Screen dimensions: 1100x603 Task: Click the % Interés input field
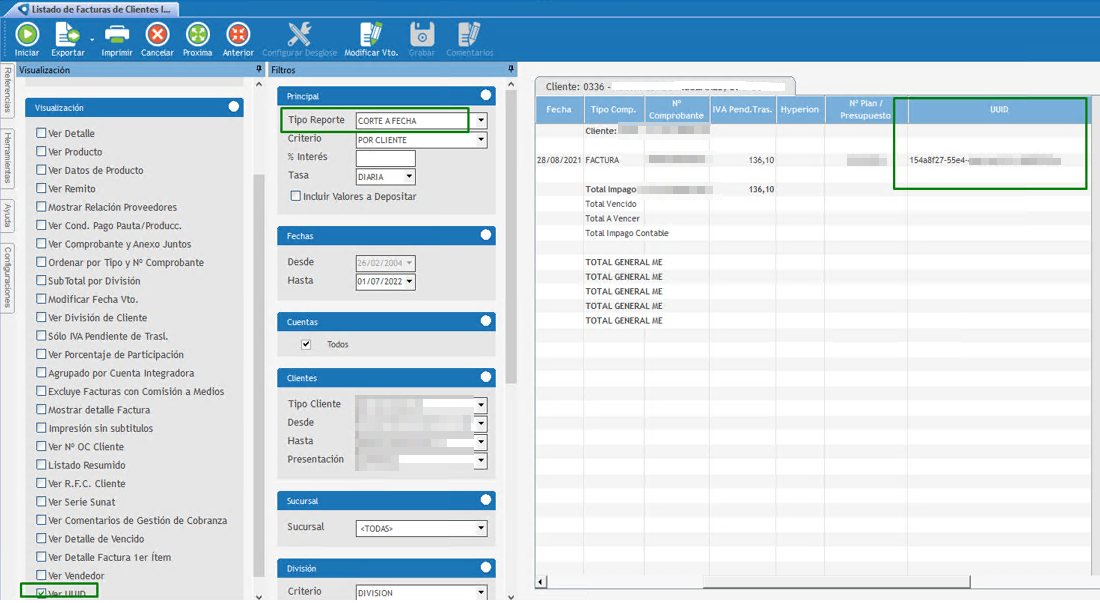coord(385,158)
